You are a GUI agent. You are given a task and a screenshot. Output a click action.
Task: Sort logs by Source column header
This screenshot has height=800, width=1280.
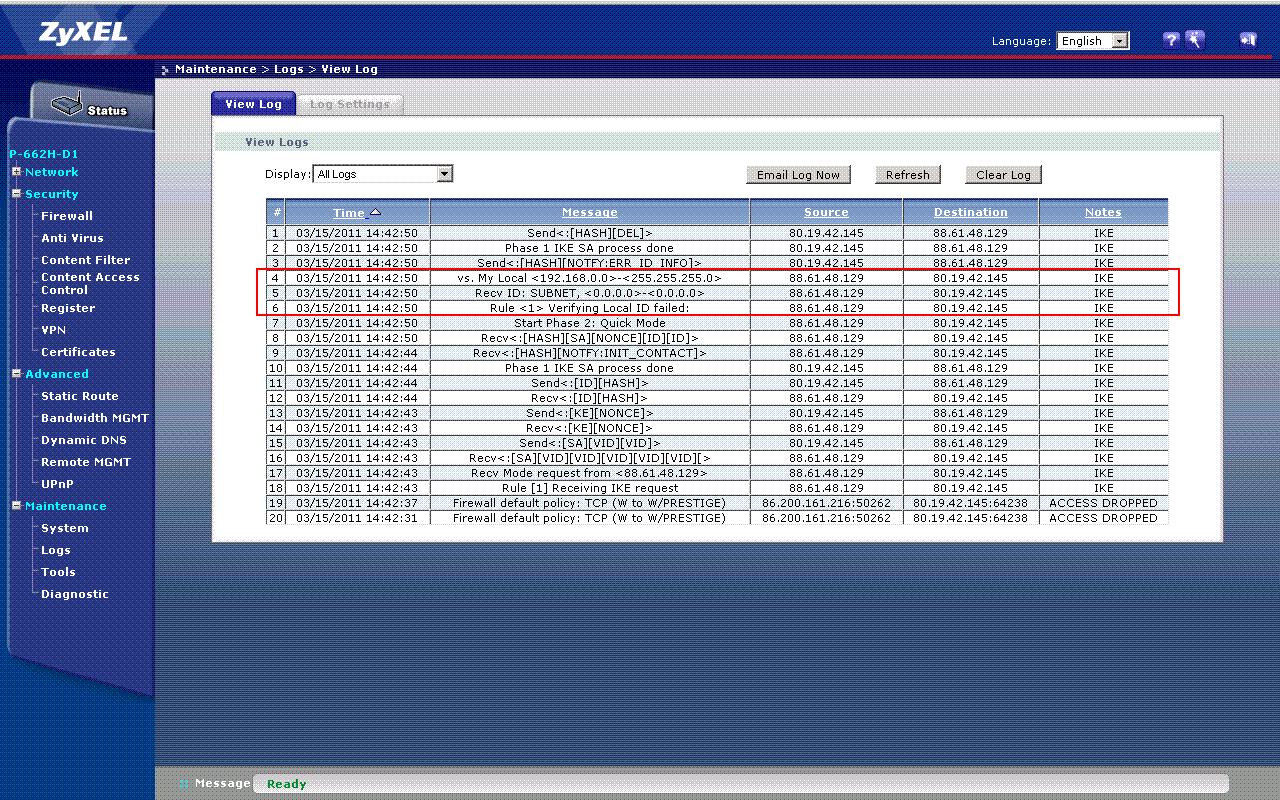[826, 212]
